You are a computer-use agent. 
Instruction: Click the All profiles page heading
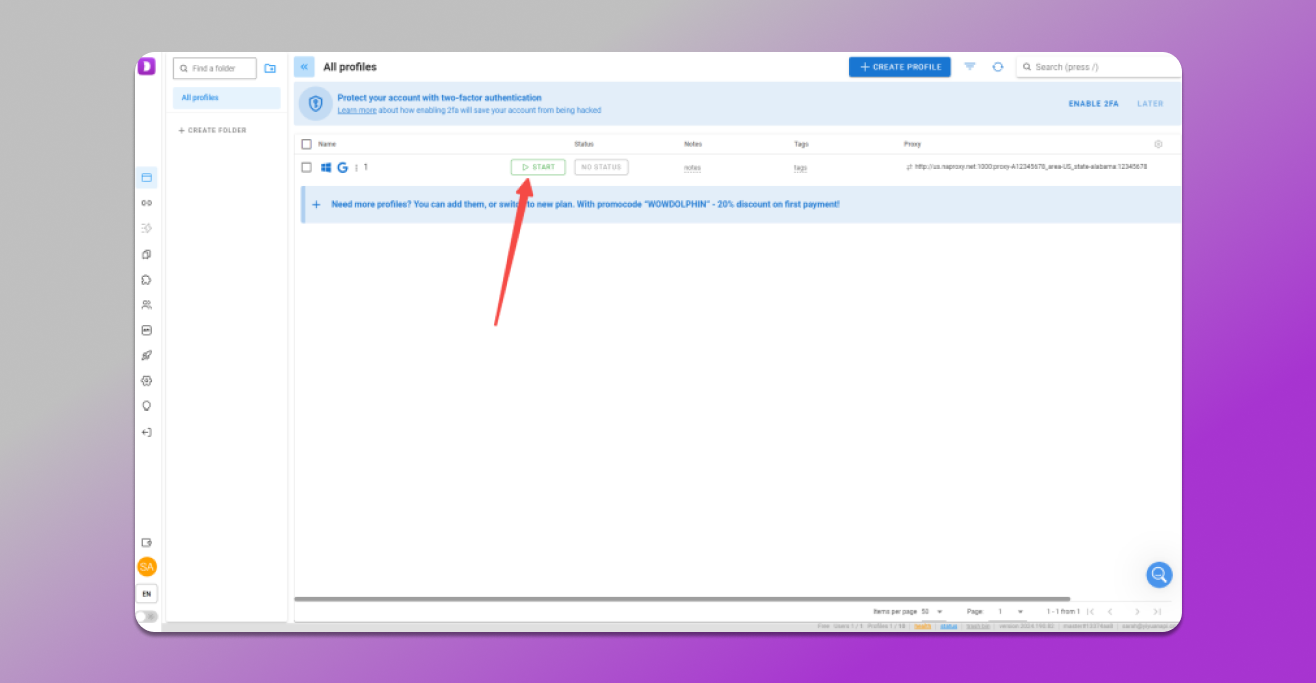[350, 67]
